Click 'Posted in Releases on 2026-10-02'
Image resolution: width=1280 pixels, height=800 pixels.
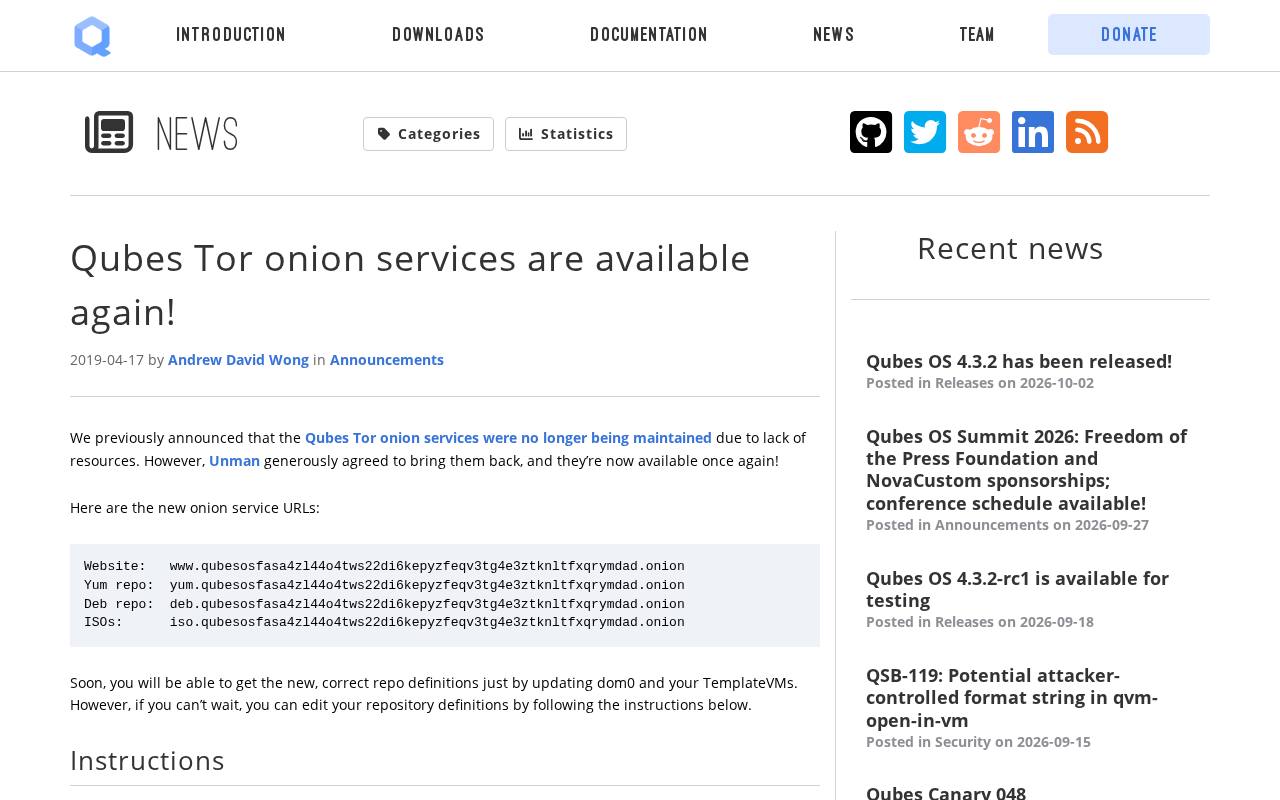click(980, 383)
